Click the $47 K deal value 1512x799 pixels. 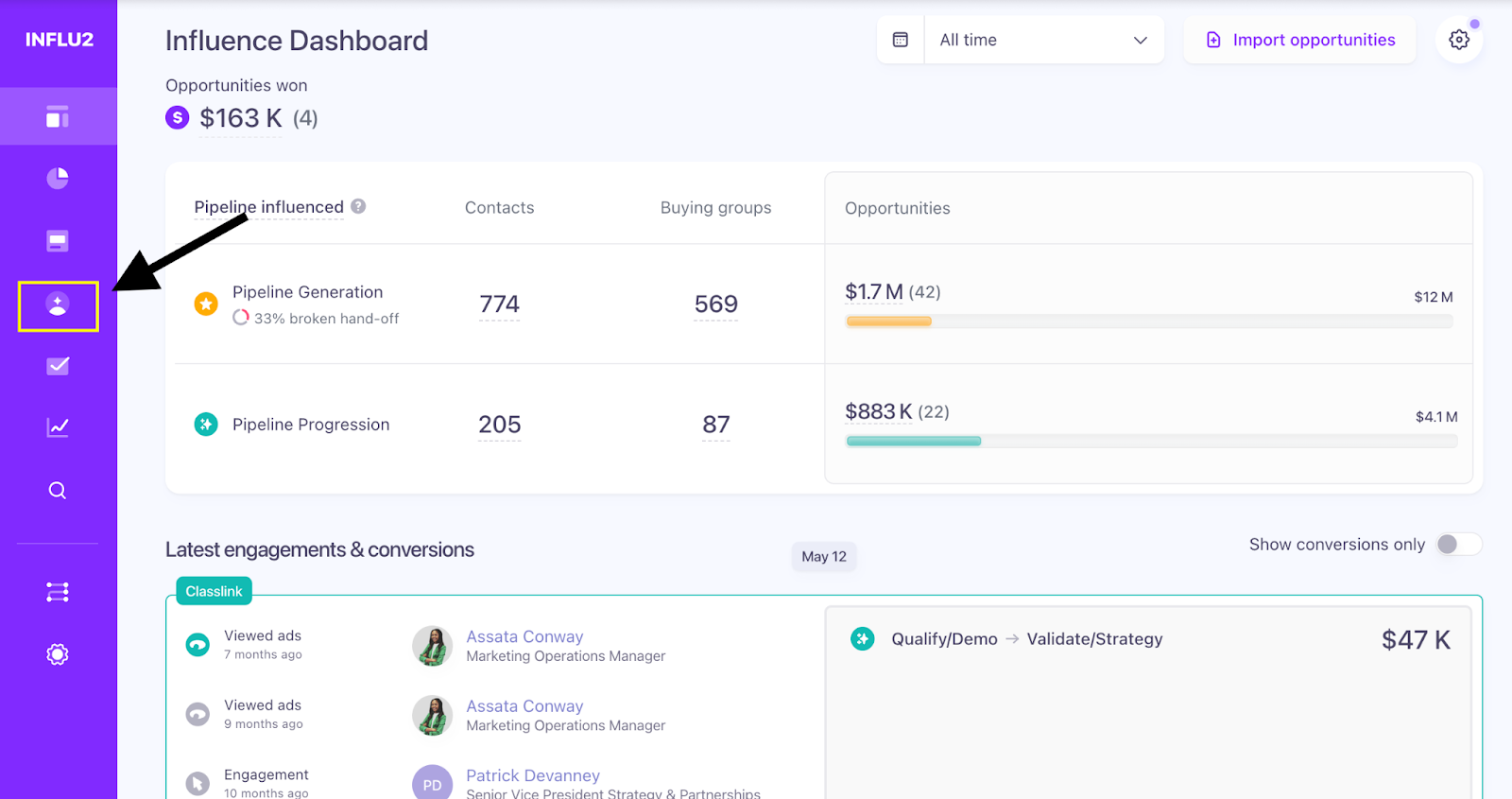1416,640
